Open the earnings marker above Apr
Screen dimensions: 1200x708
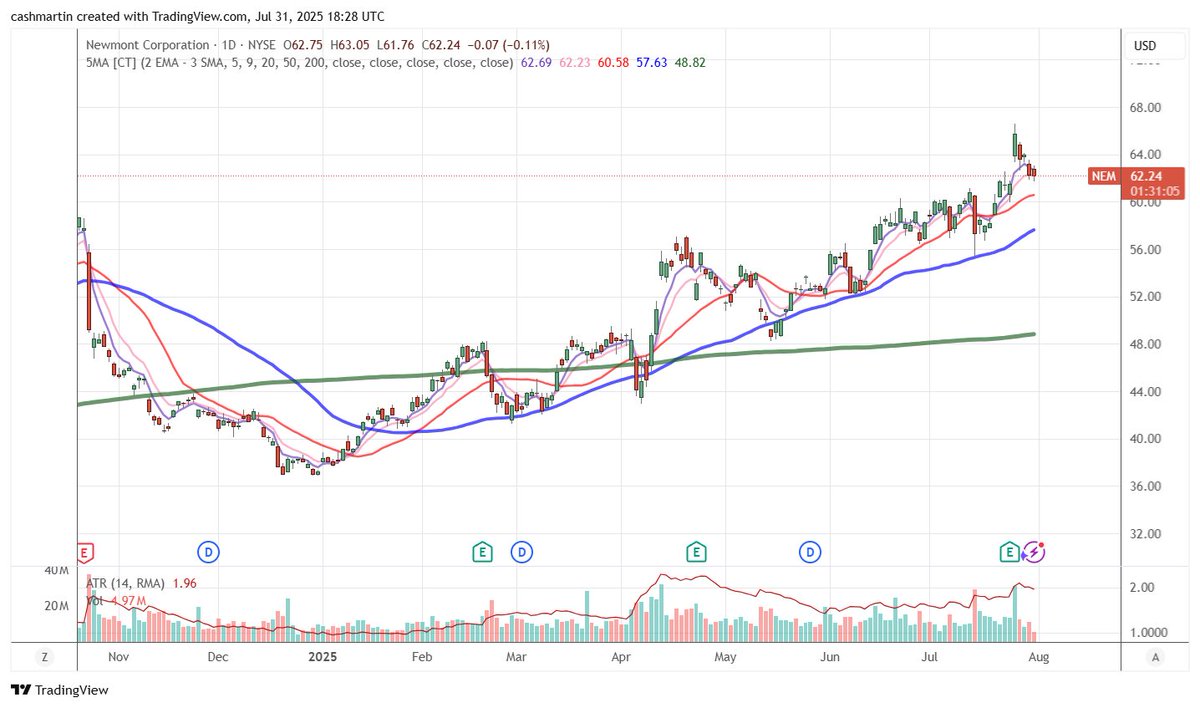click(696, 551)
